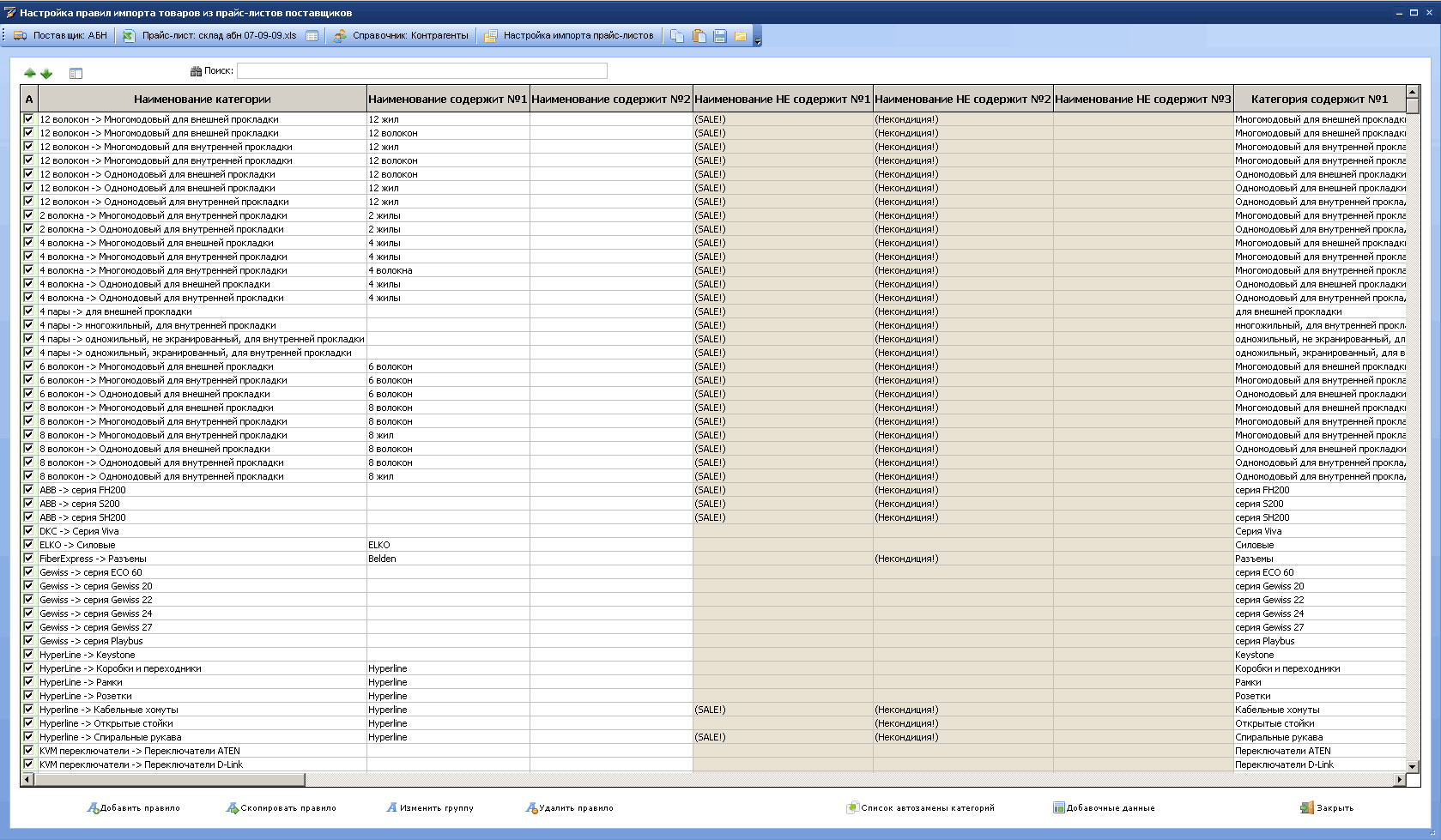
Task: Click the vertical scrollbar thumb
Action: pyautogui.click(x=1413, y=106)
